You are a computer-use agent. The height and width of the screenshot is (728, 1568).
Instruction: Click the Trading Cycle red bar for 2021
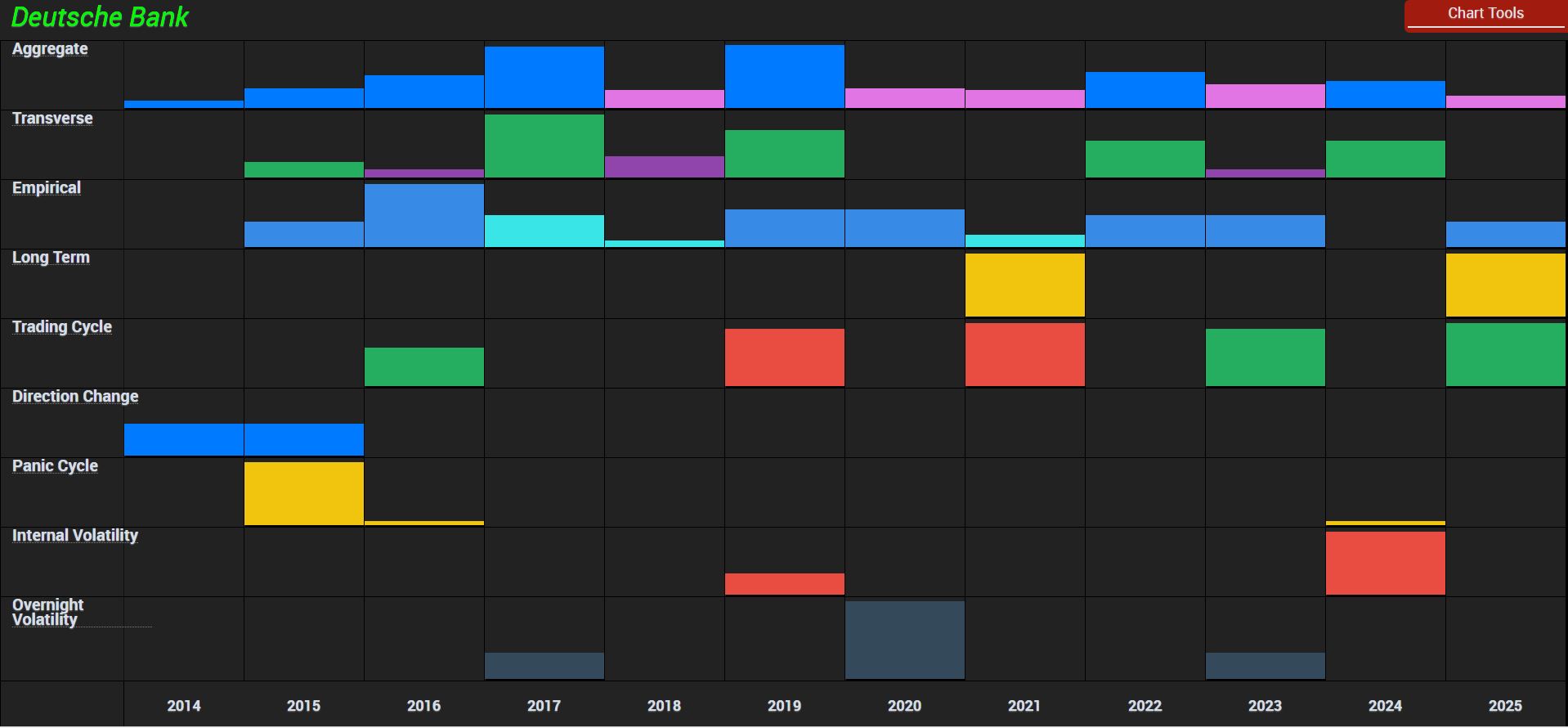1025,354
